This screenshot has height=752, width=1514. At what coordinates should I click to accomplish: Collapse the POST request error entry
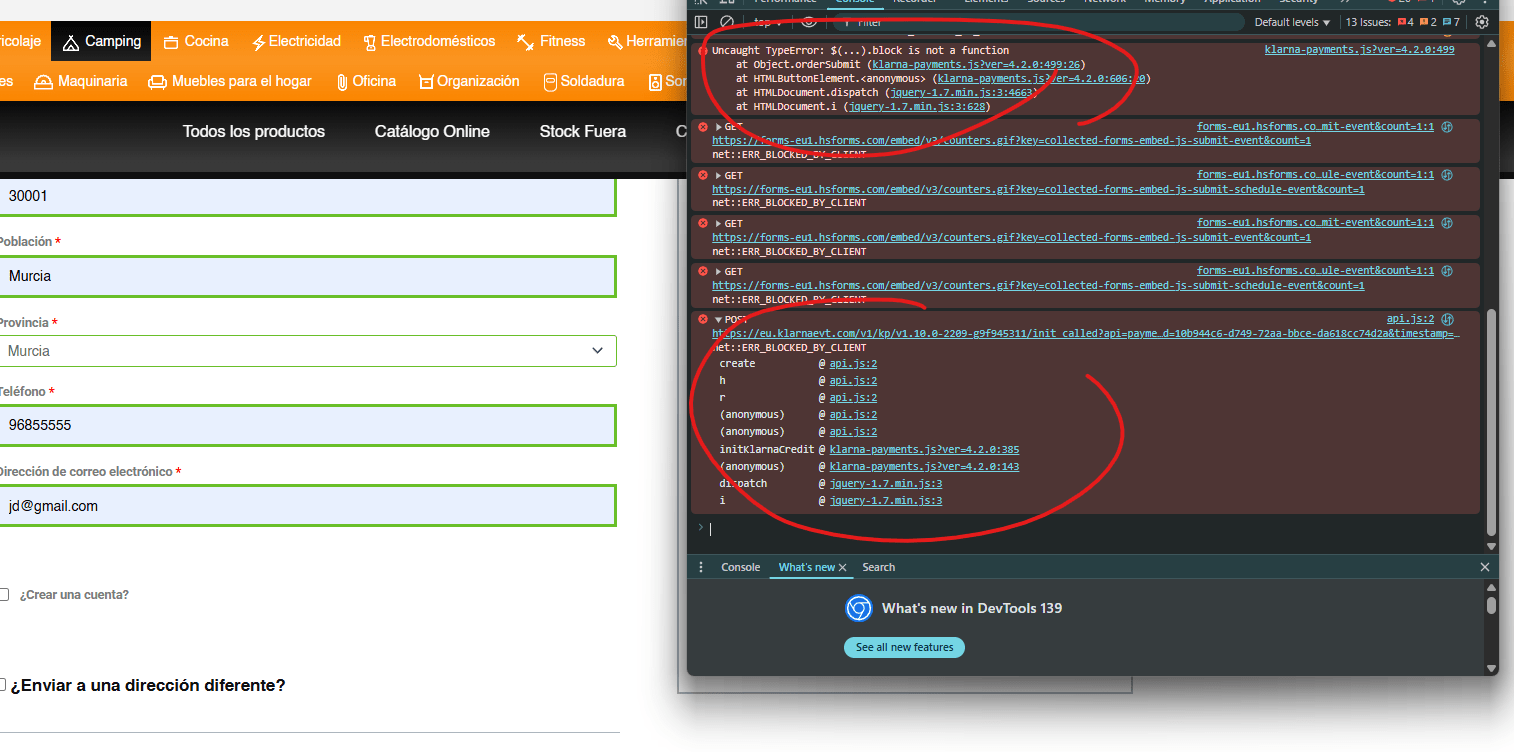718,320
